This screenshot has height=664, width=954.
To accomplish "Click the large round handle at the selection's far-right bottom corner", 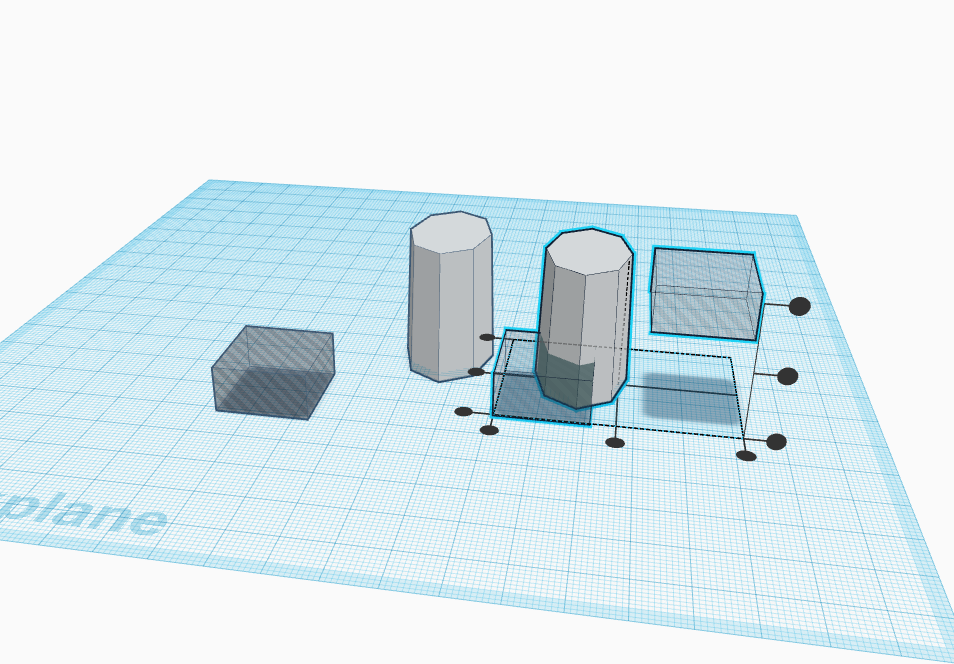I will tap(776, 442).
